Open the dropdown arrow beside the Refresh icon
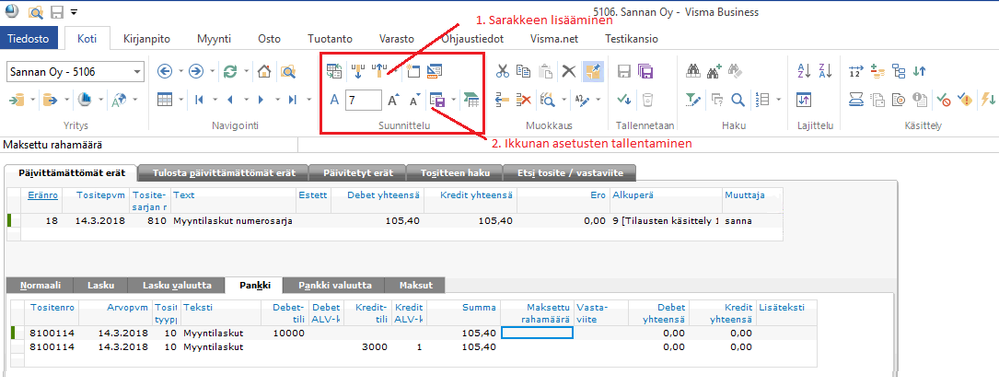Viewport: 999px width, 377px height. point(247,72)
